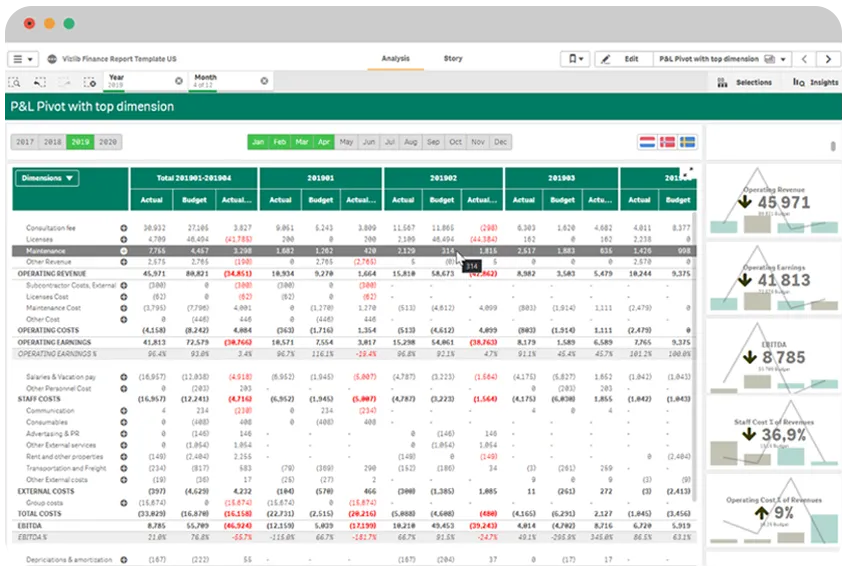This screenshot has width=850, height=569.
Task: Open the hamburger navigation menu
Action: coord(23,59)
